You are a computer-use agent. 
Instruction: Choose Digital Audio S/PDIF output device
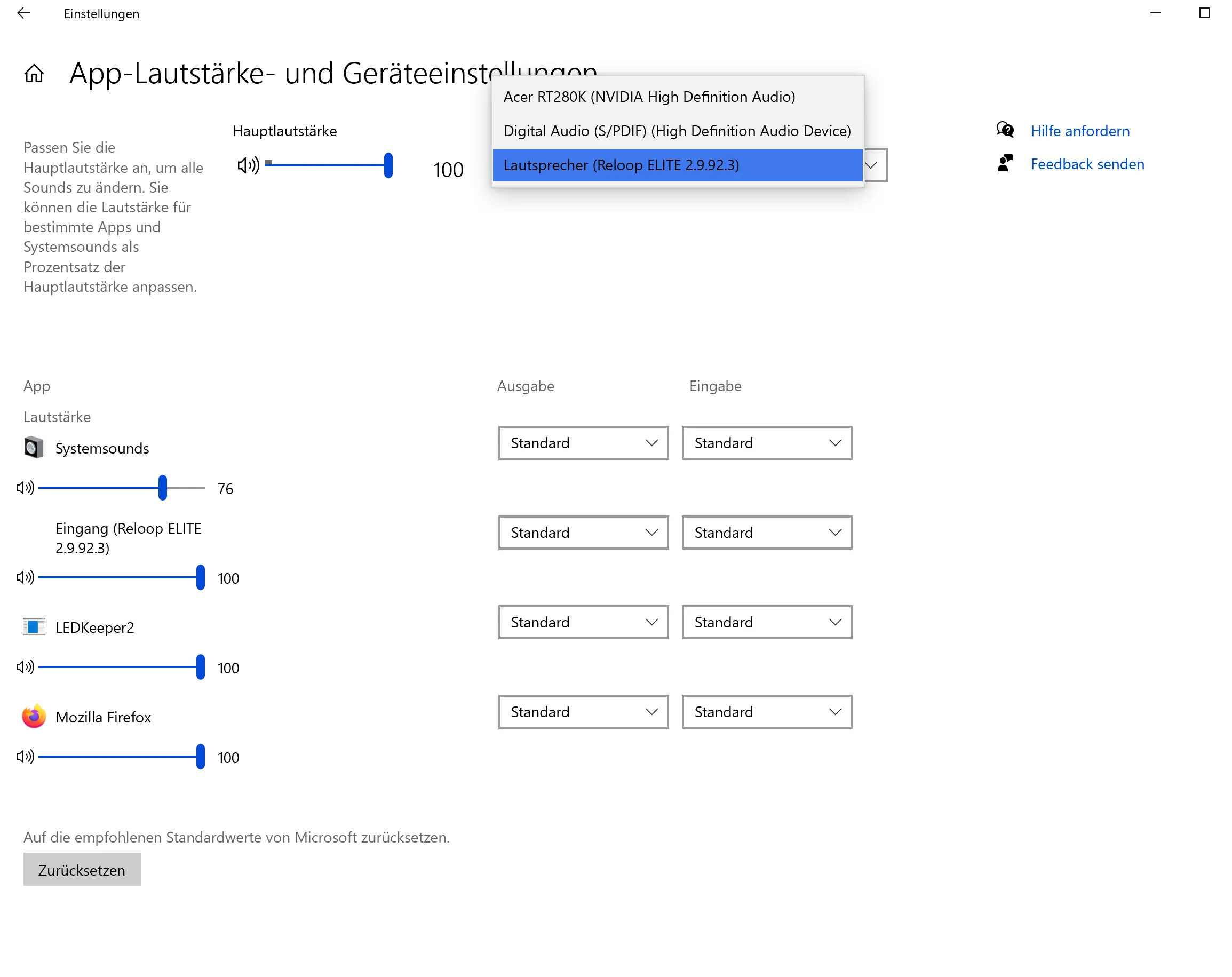(x=677, y=131)
